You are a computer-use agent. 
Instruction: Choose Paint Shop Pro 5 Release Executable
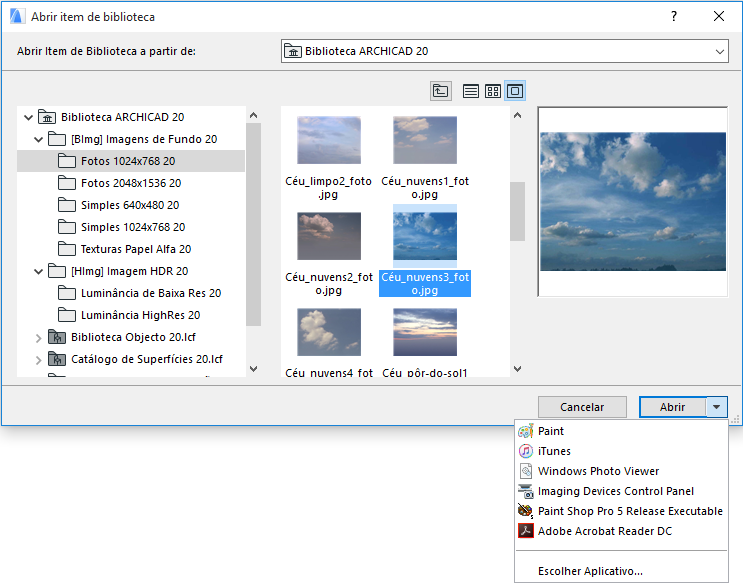[x=622, y=511]
